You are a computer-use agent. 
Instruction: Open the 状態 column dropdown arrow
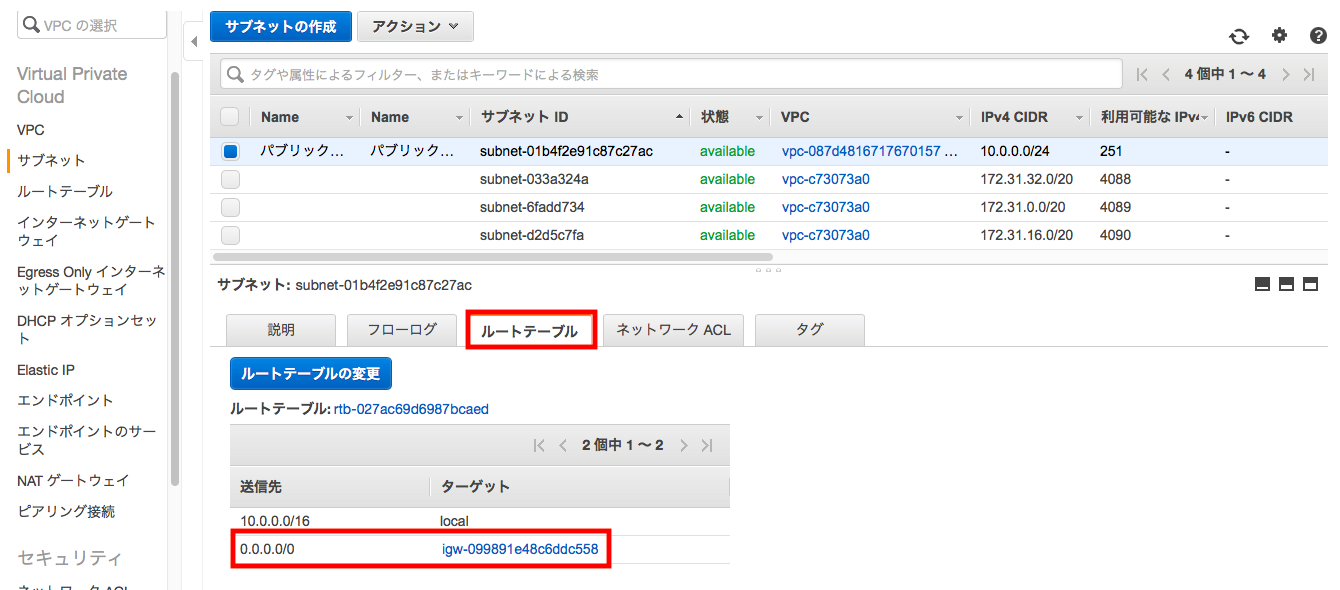tap(760, 117)
